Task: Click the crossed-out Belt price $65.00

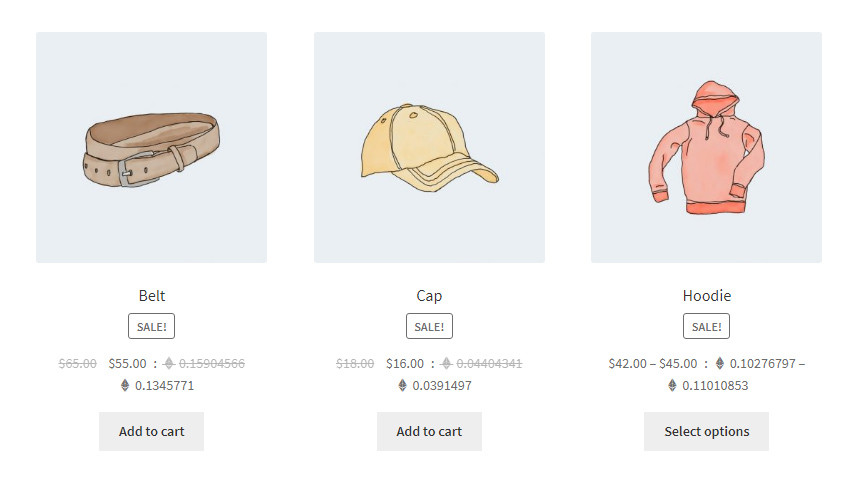Action: tap(78, 364)
